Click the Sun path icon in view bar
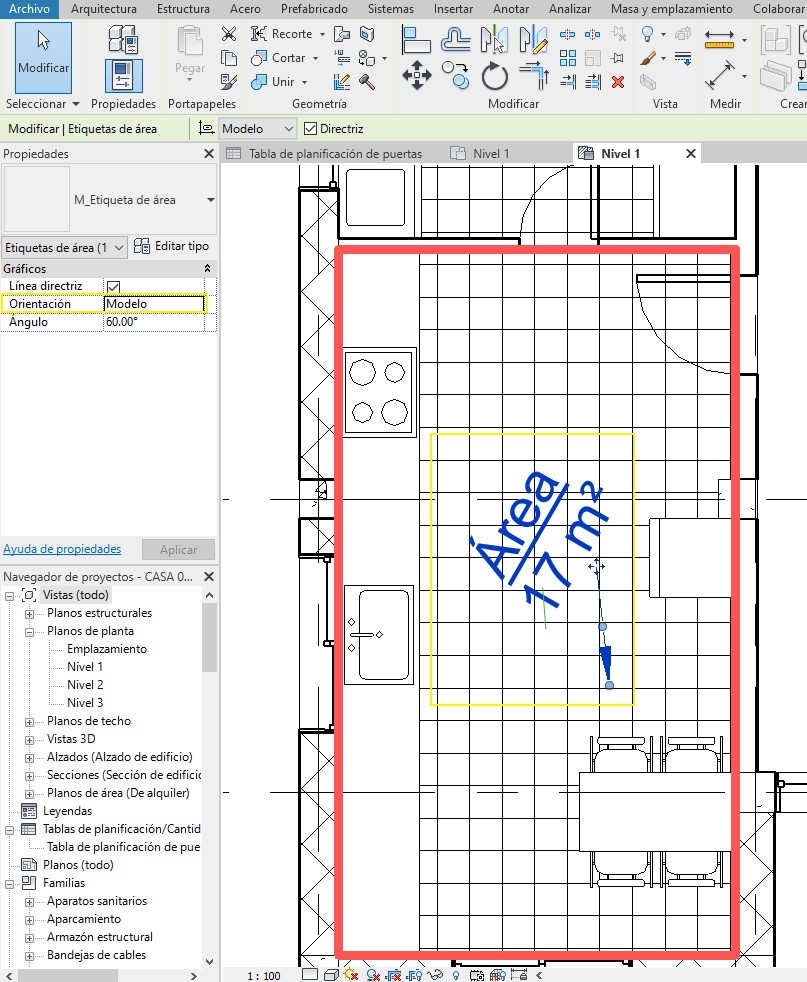 352,974
